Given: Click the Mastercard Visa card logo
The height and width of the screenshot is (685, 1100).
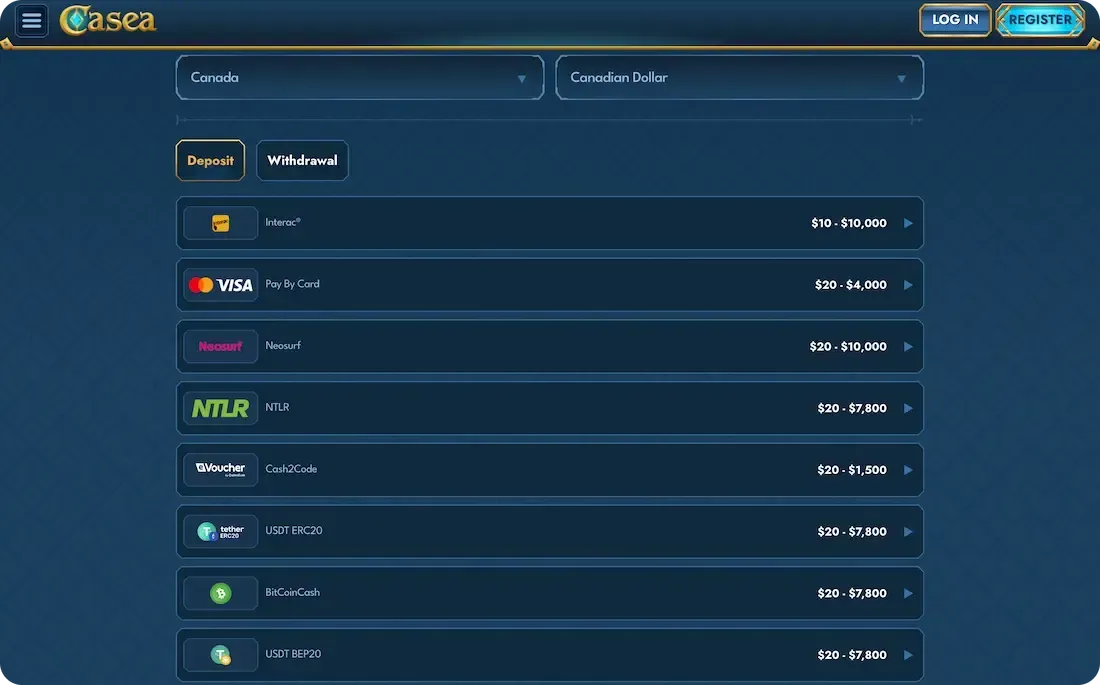Looking at the screenshot, I should click(221, 285).
